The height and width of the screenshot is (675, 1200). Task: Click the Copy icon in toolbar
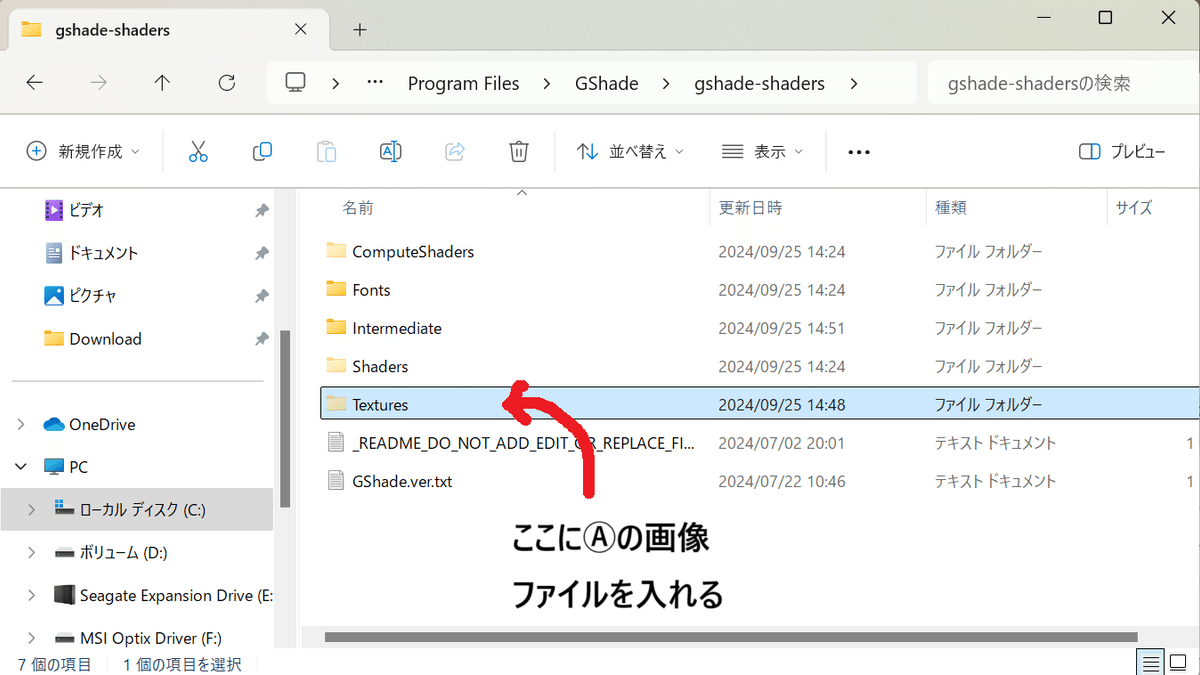click(x=262, y=151)
